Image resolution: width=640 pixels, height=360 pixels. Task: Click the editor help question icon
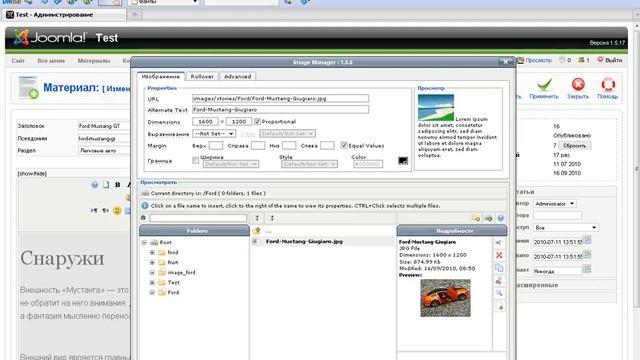[95, 185]
